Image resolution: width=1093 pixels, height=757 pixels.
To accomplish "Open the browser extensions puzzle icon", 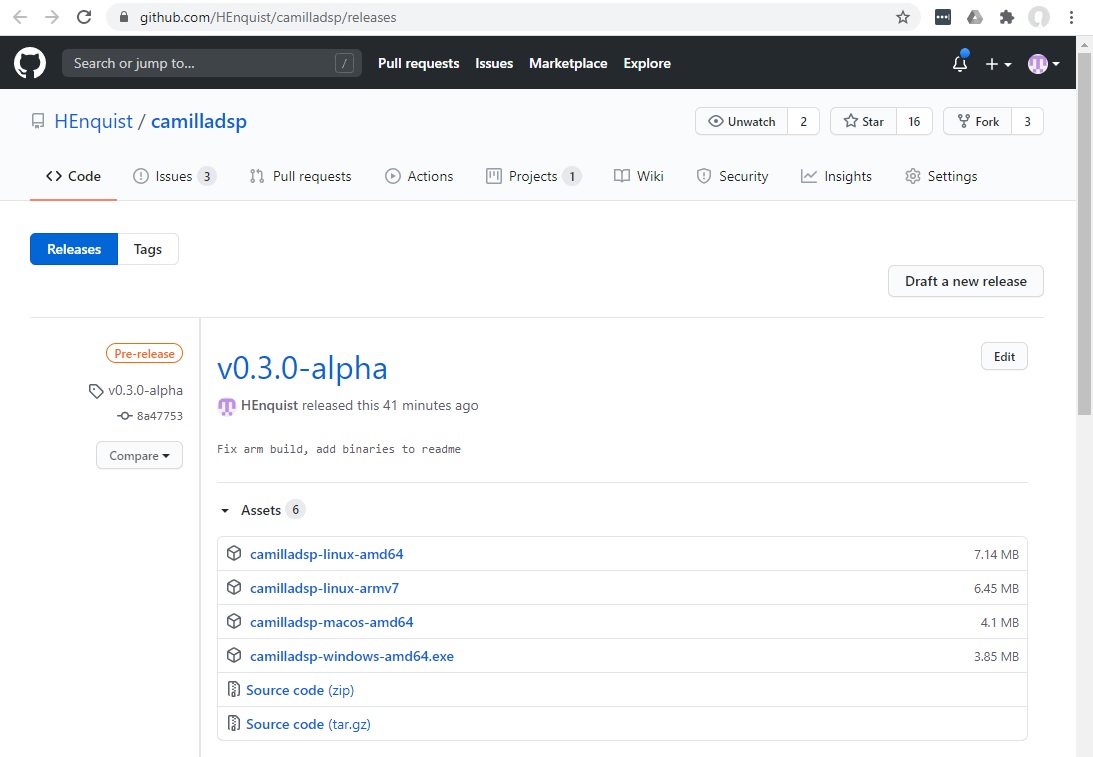I will point(1007,17).
